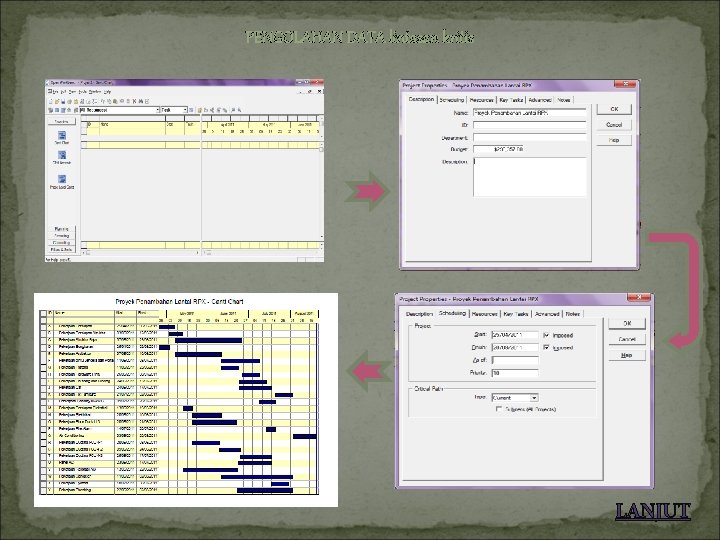
Task: Click OK in the dialog with Budget field
Action: pyautogui.click(x=614, y=109)
